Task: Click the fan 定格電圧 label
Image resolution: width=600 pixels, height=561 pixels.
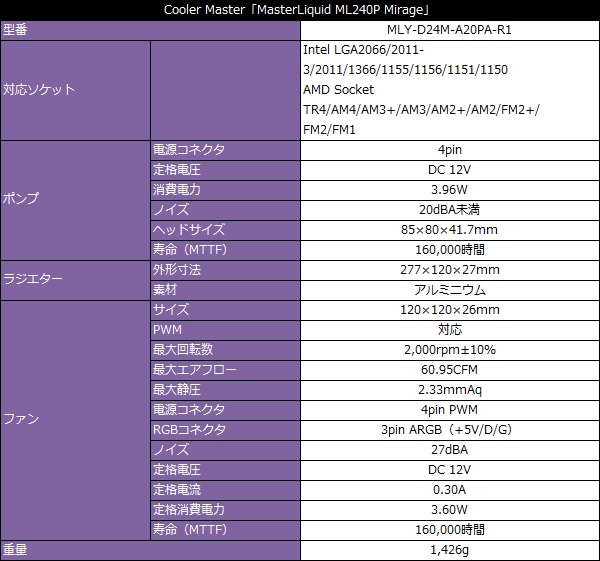Action: (177, 470)
